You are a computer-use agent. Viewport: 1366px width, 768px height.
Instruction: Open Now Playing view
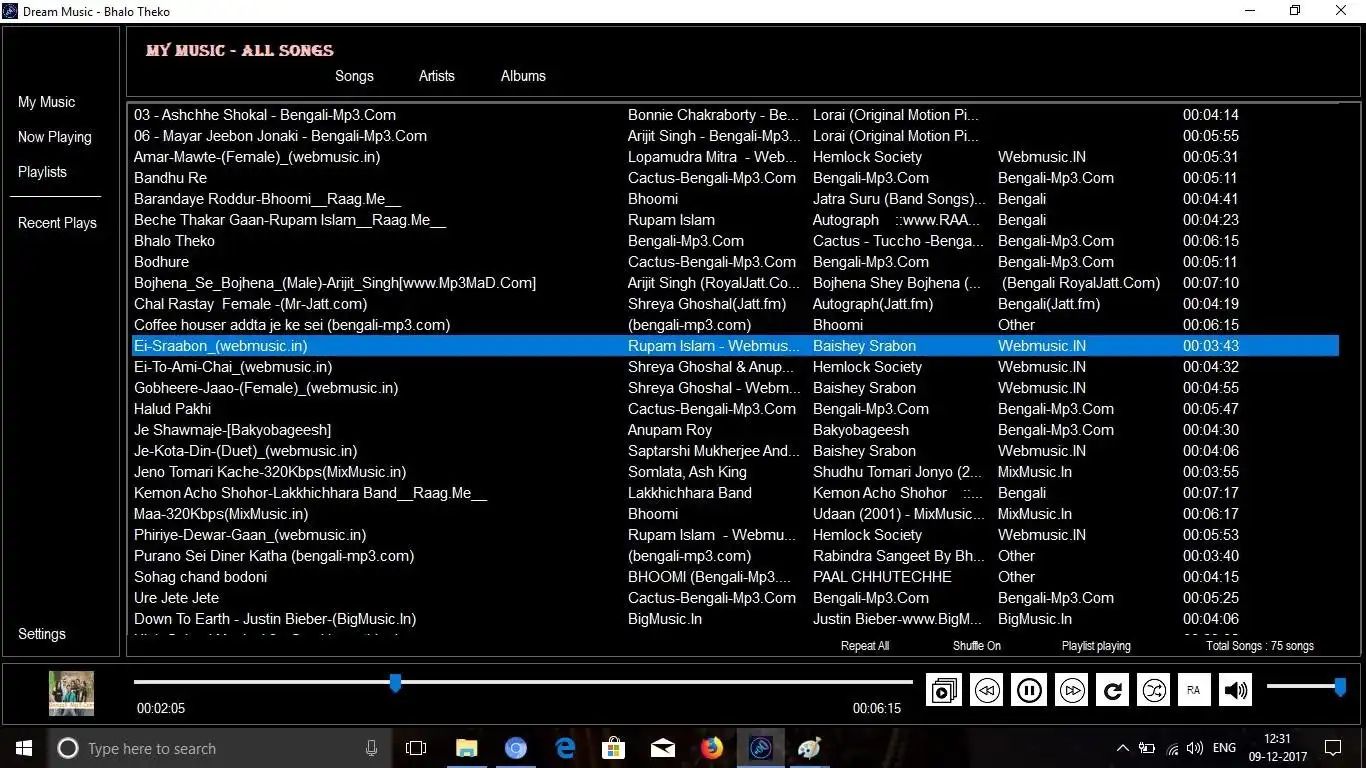(x=55, y=137)
